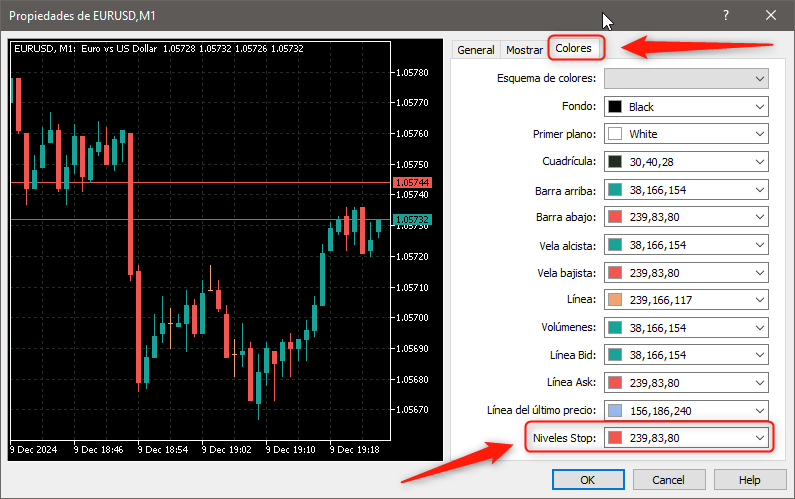Click the orange Línea color swatch
Viewport: 795px width, 499px height.
click(615, 300)
